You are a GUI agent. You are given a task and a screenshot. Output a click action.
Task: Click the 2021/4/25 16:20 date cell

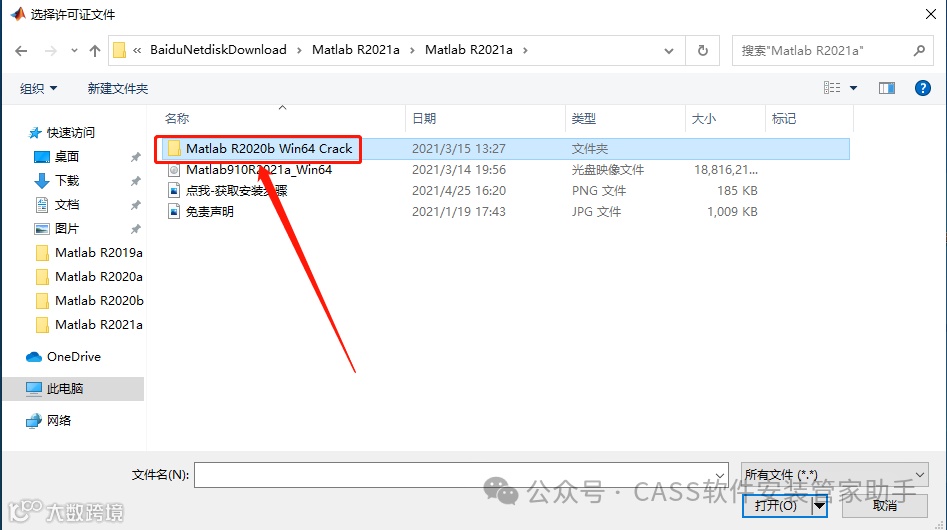pos(458,191)
